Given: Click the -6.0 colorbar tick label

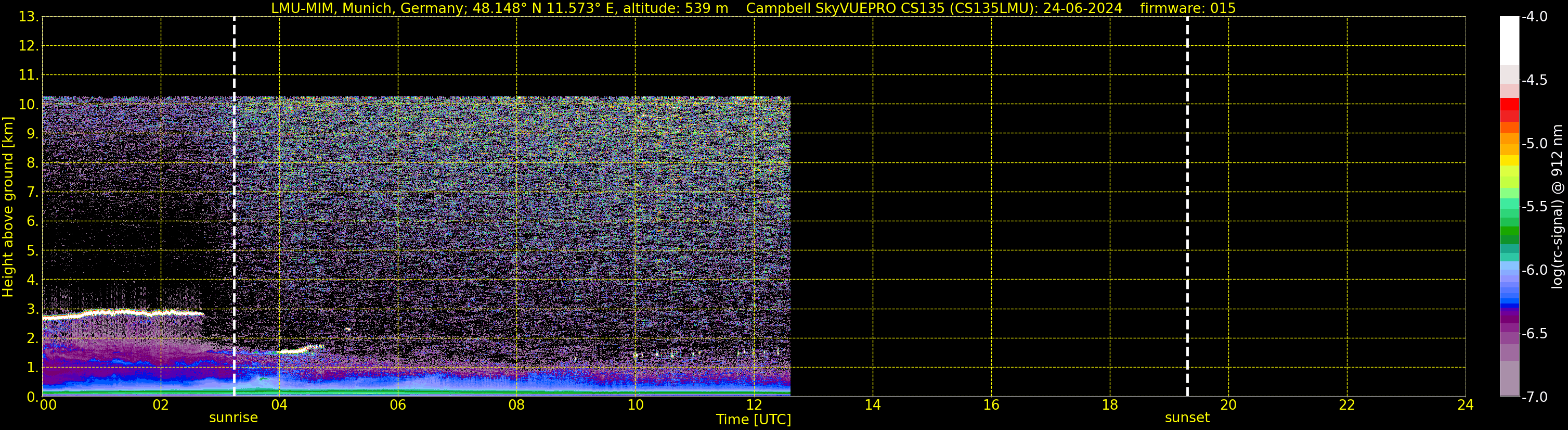Looking at the screenshot, I should click(x=1534, y=270).
